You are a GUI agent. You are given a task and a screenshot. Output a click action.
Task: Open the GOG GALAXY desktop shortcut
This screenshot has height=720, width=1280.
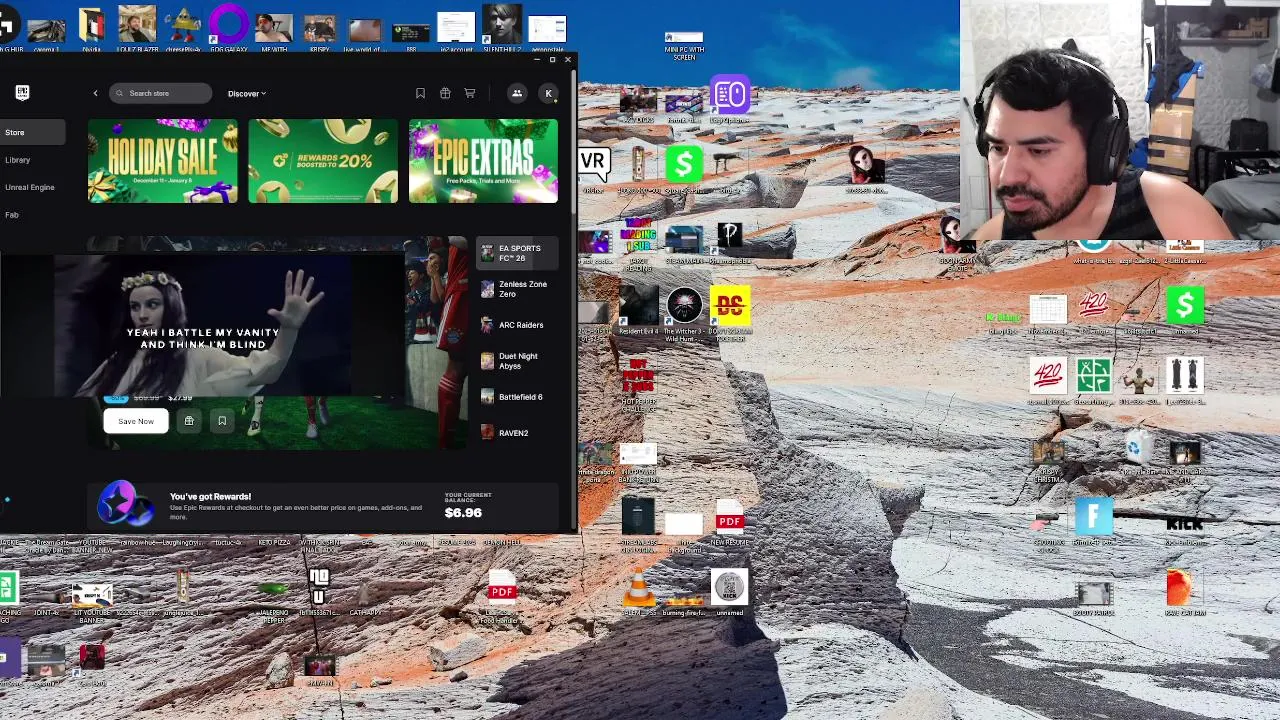point(228,29)
